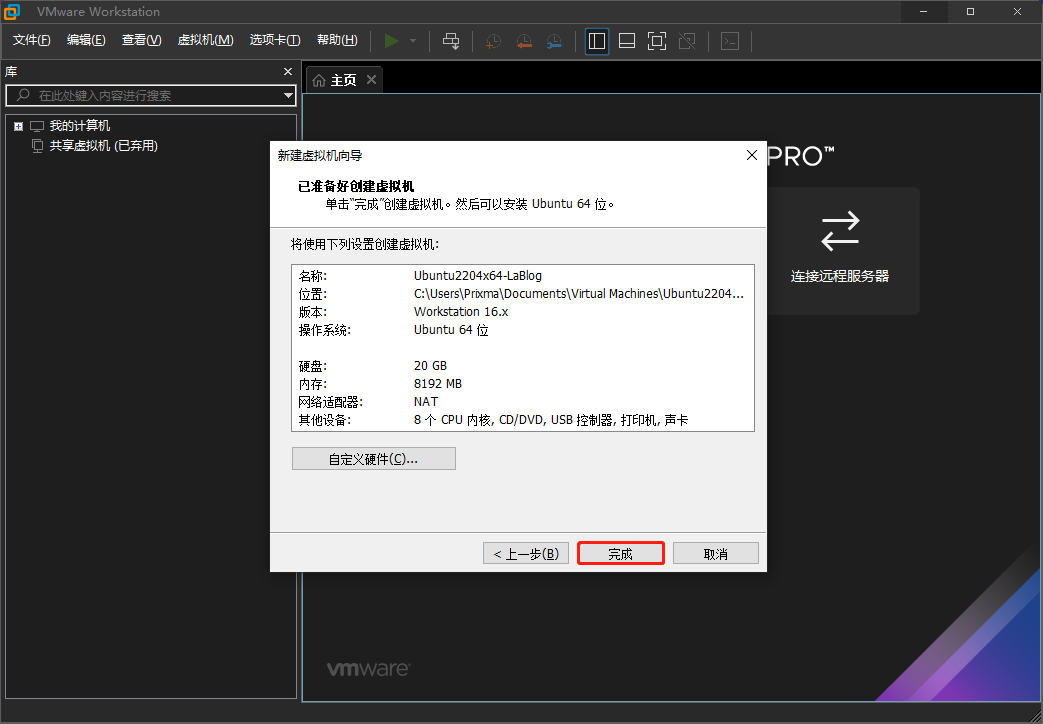Maximize the VMware Workstation window
Screen dimensions: 1043x724
(970, 11)
